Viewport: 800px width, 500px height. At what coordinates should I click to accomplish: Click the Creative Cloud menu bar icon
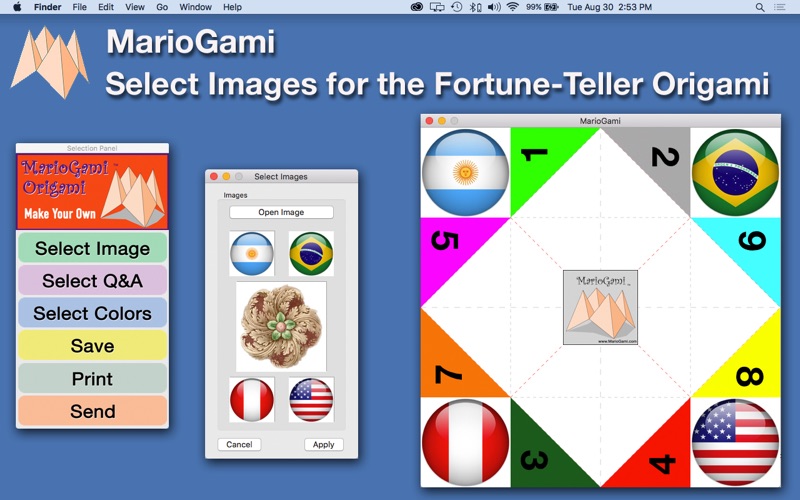[x=417, y=7]
